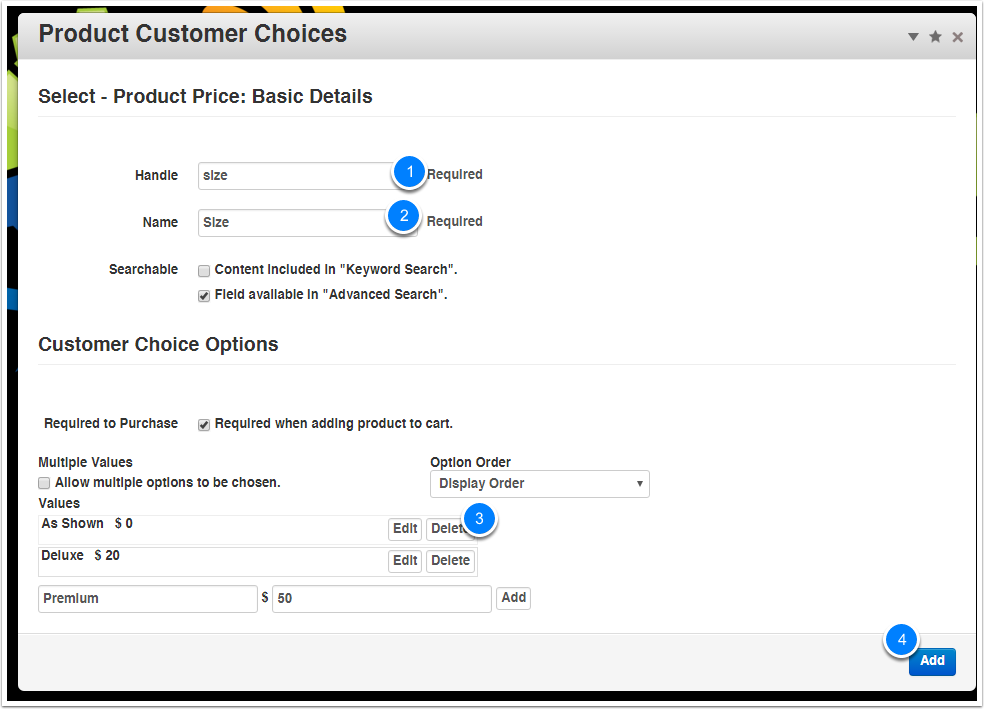Edit the Deluxe value
984x709 pixels.
click(x=405, y=561)
